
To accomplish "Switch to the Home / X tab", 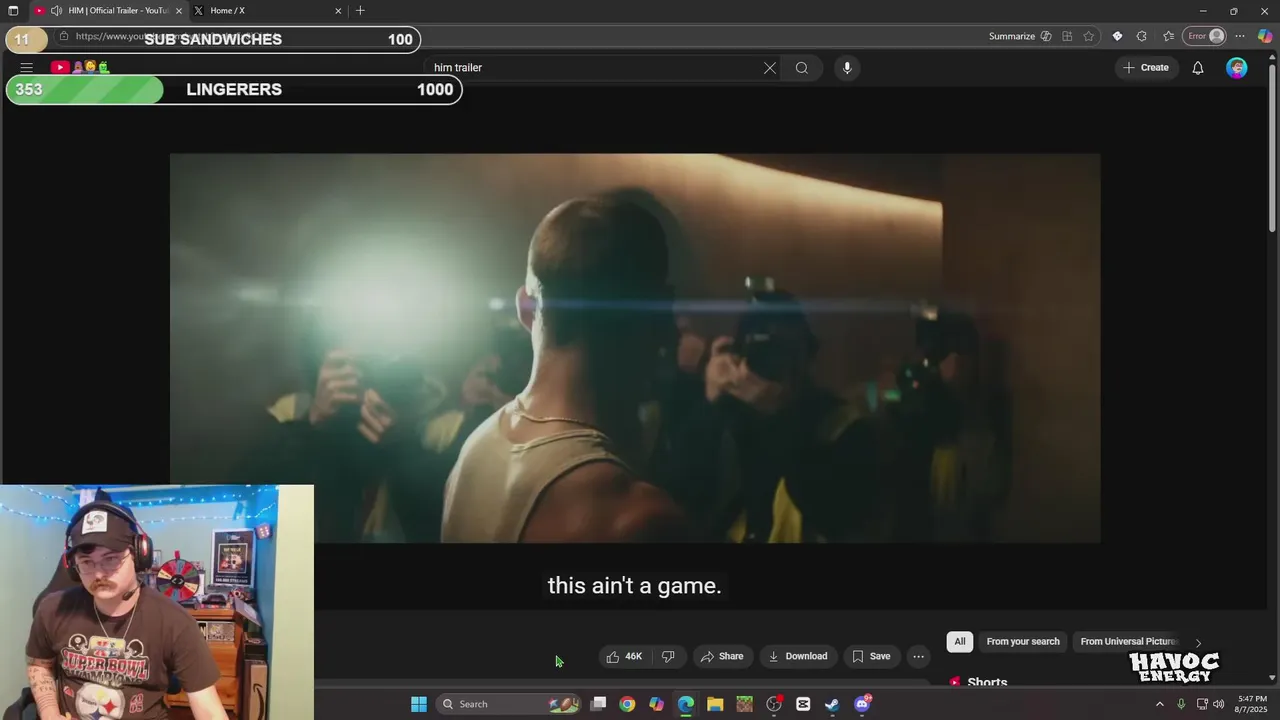I will pos(262,11).
